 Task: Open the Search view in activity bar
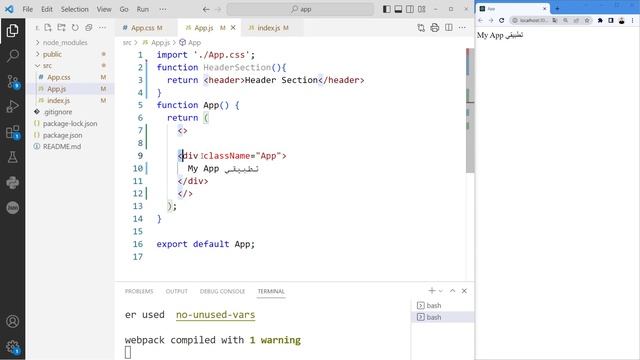(12, 56)
